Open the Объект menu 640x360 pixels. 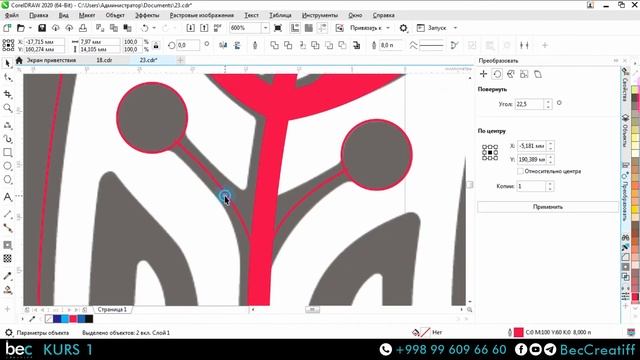(115, 15)
